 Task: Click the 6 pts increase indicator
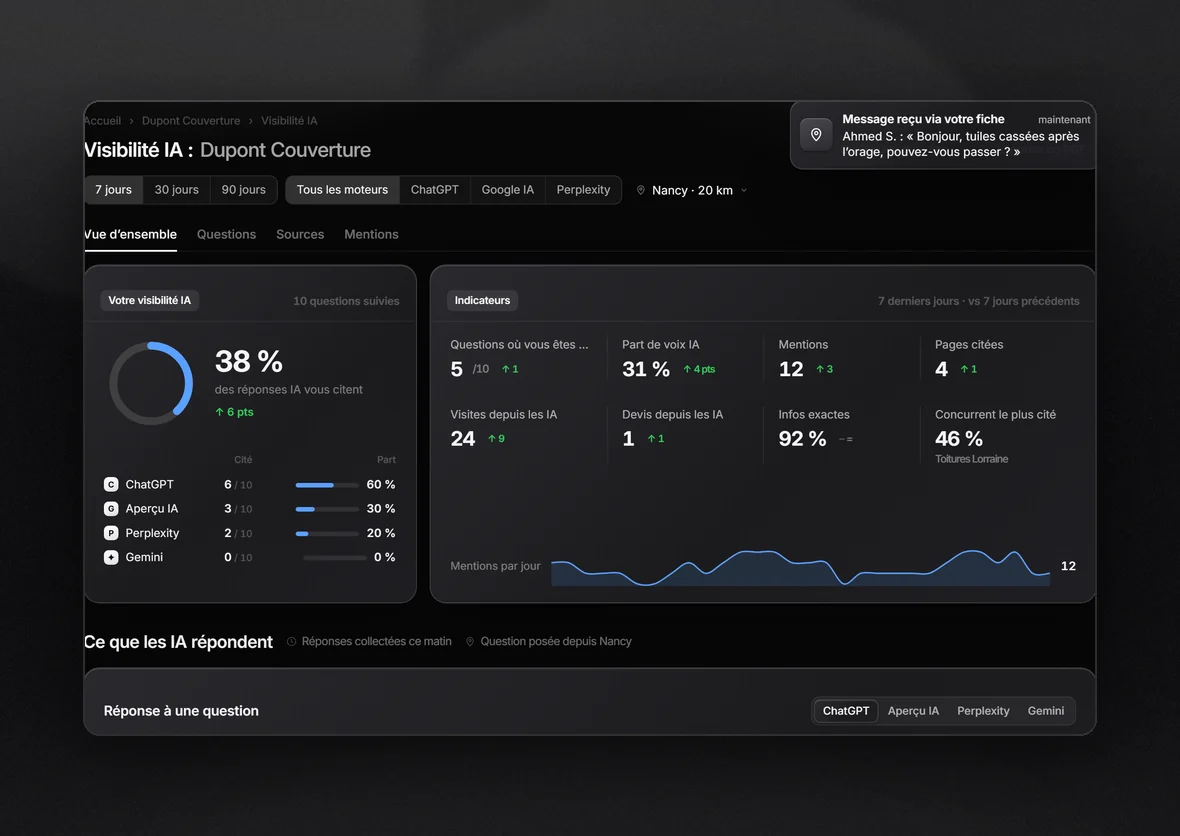pyautogui.click(x=234, y=412)
